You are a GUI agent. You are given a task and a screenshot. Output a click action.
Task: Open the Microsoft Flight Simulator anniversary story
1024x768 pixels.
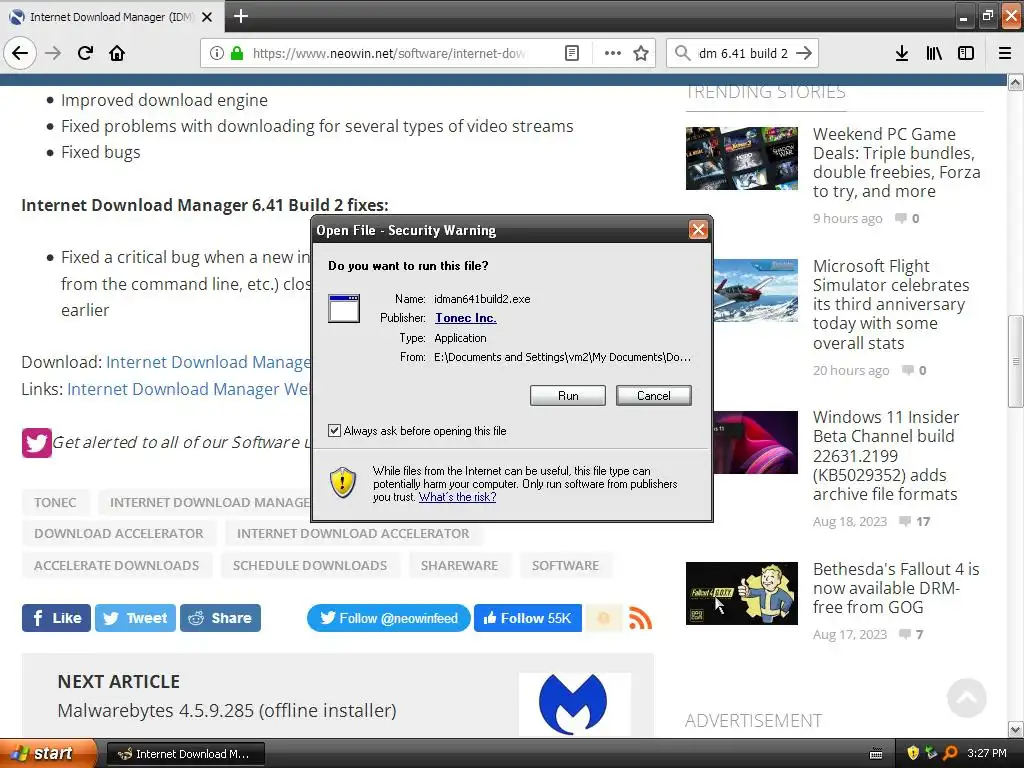point(891,304)
